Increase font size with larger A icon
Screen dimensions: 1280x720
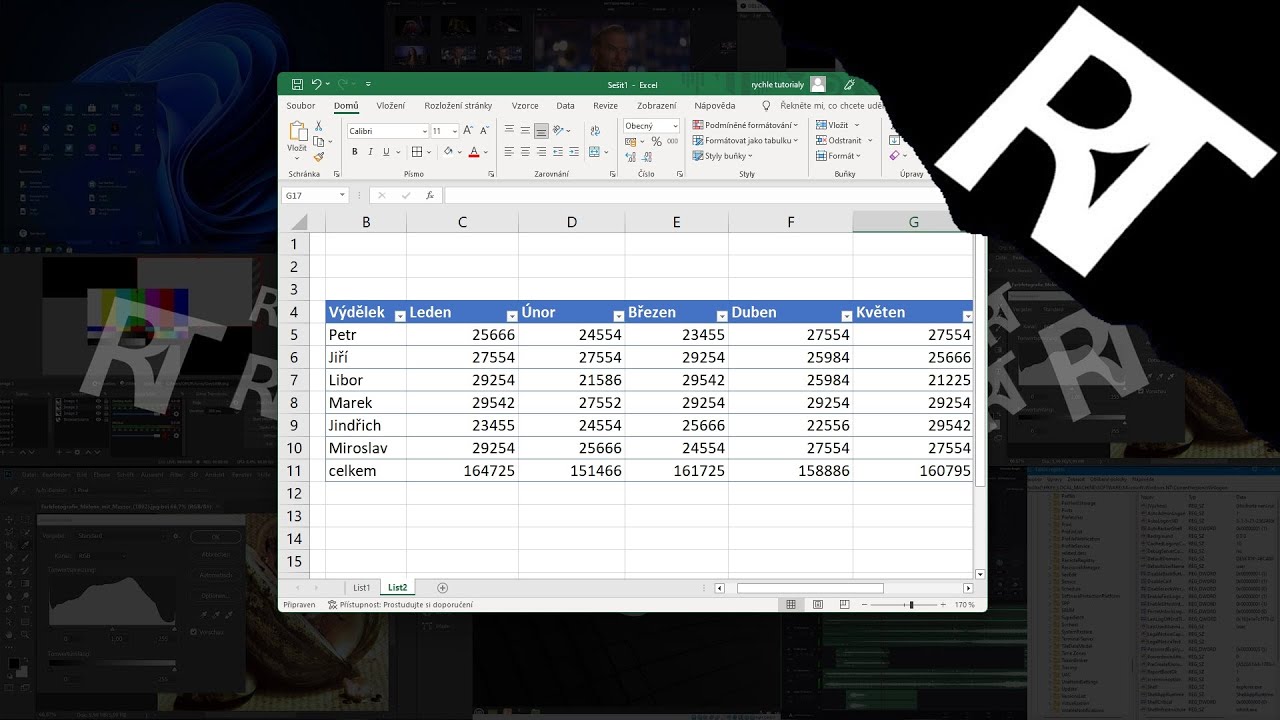[468, 130]
